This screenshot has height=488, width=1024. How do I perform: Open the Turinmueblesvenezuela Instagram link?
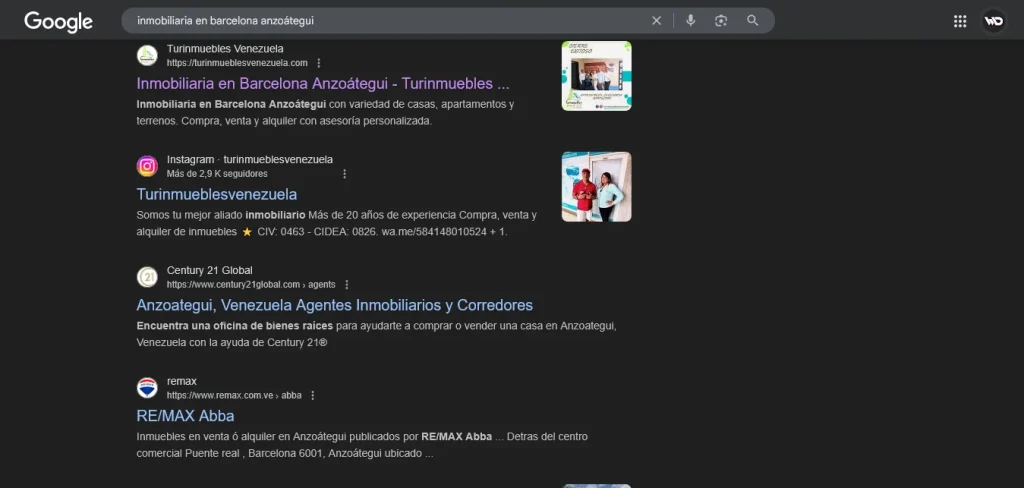[217, 195]
